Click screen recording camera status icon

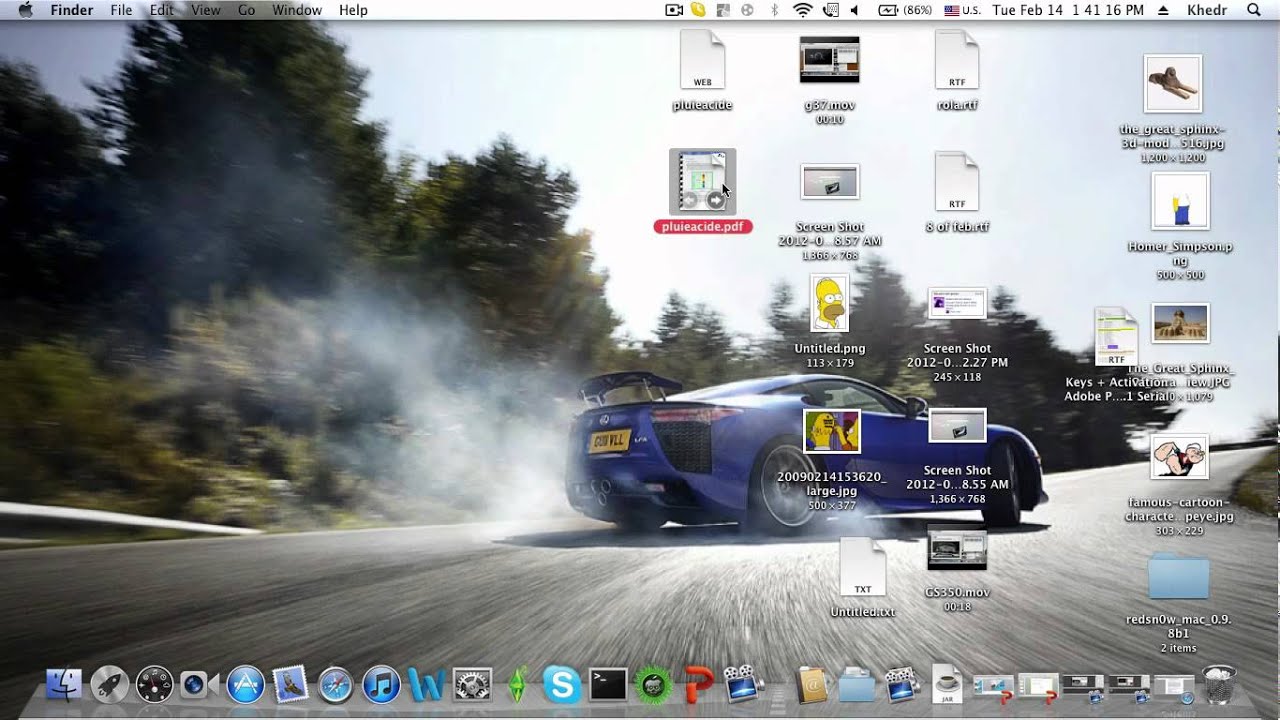674,10
